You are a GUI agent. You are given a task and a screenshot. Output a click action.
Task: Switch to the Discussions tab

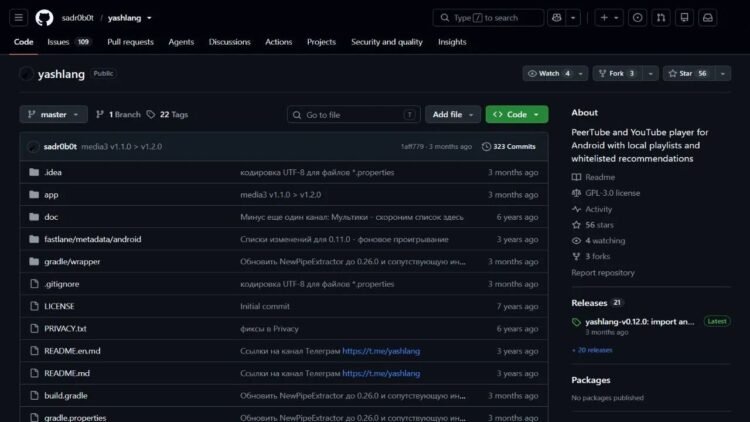pos(229,42)
